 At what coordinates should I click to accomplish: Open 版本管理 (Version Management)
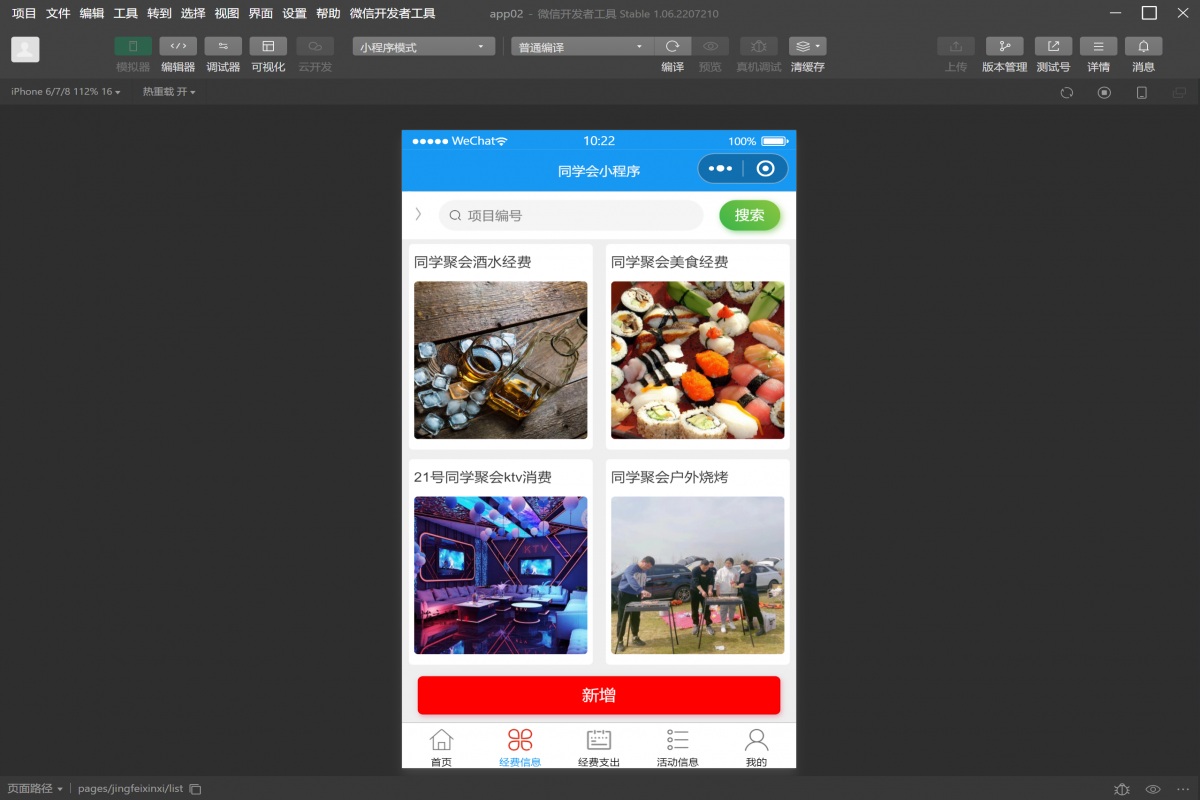(x=1004, y=46)
